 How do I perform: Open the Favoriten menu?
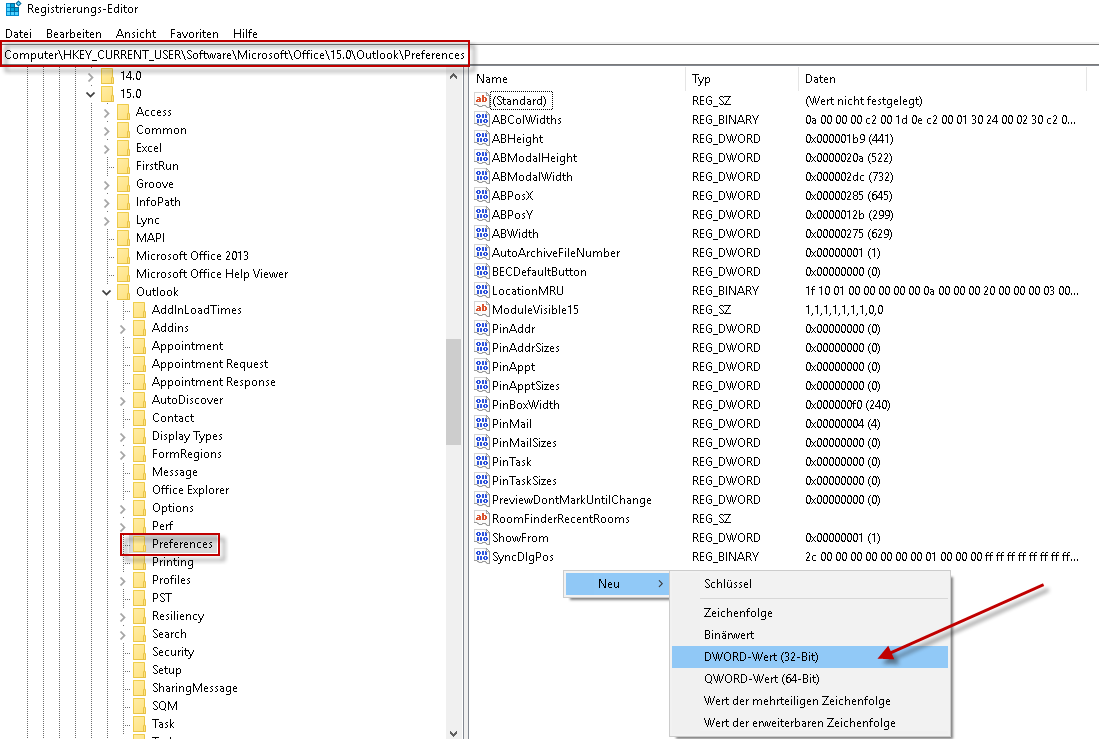pos(194,34)
